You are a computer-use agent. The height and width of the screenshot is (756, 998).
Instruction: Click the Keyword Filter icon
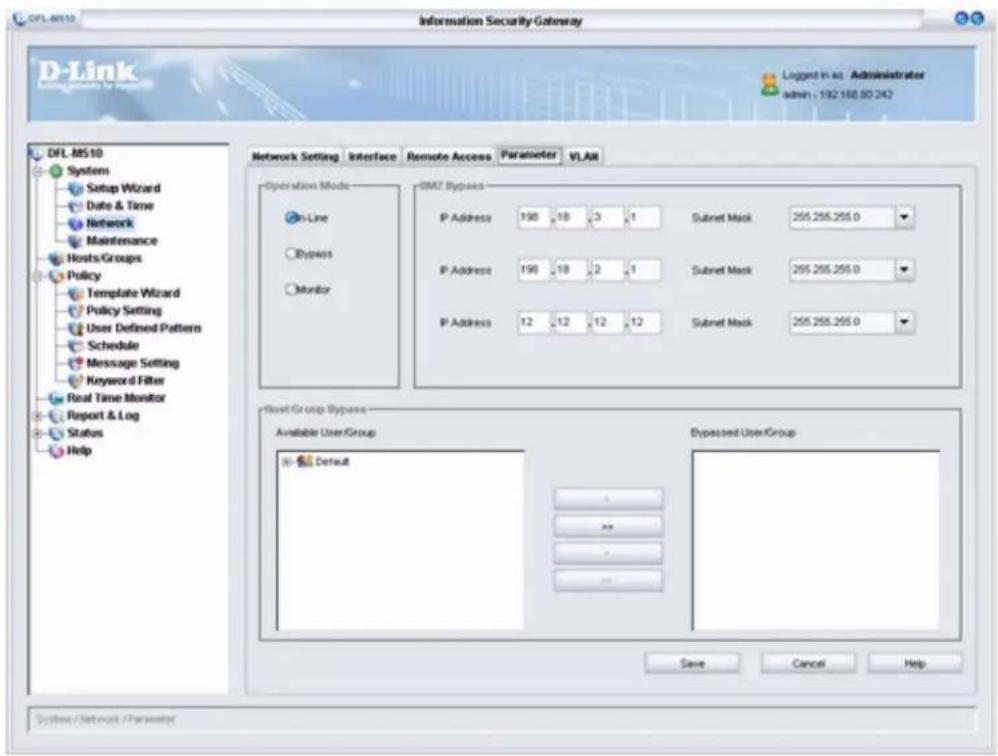pos(76,381)
